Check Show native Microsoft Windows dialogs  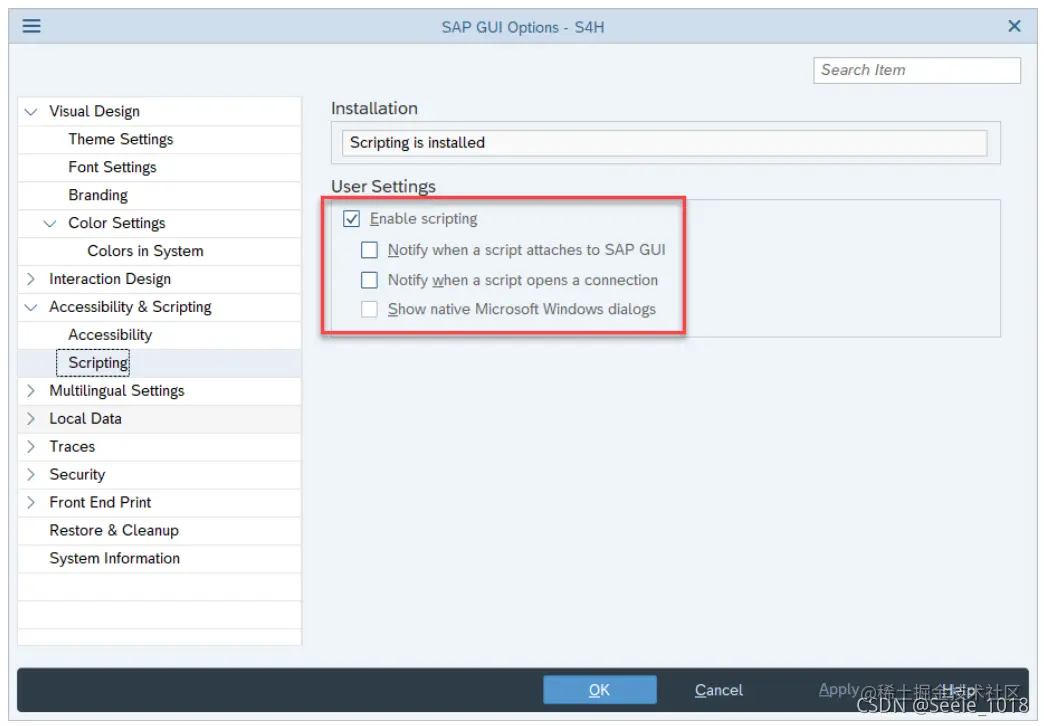tap(369, 309)
